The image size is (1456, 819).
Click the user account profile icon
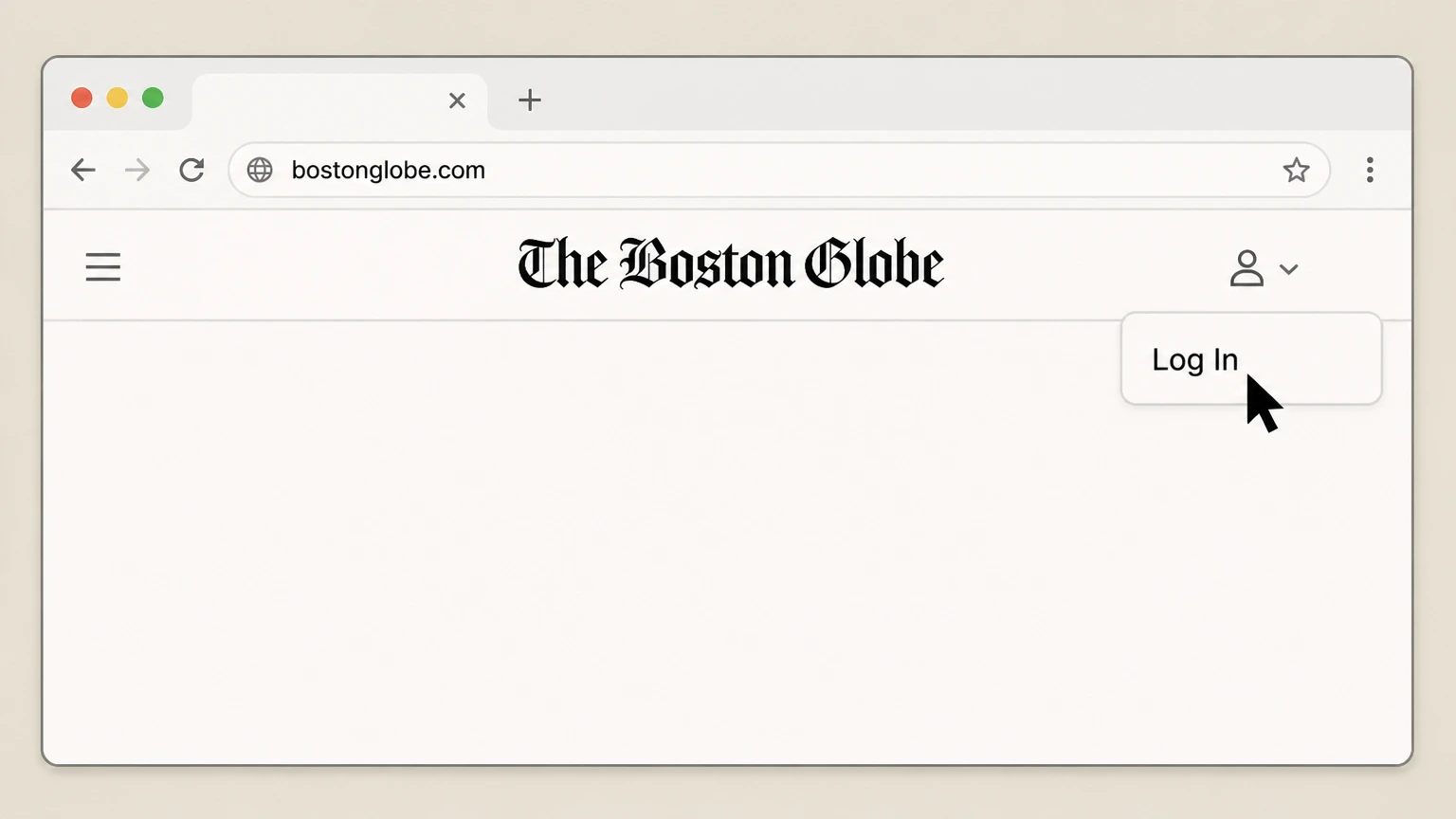pyautogui.click(x=1247, y=268)
